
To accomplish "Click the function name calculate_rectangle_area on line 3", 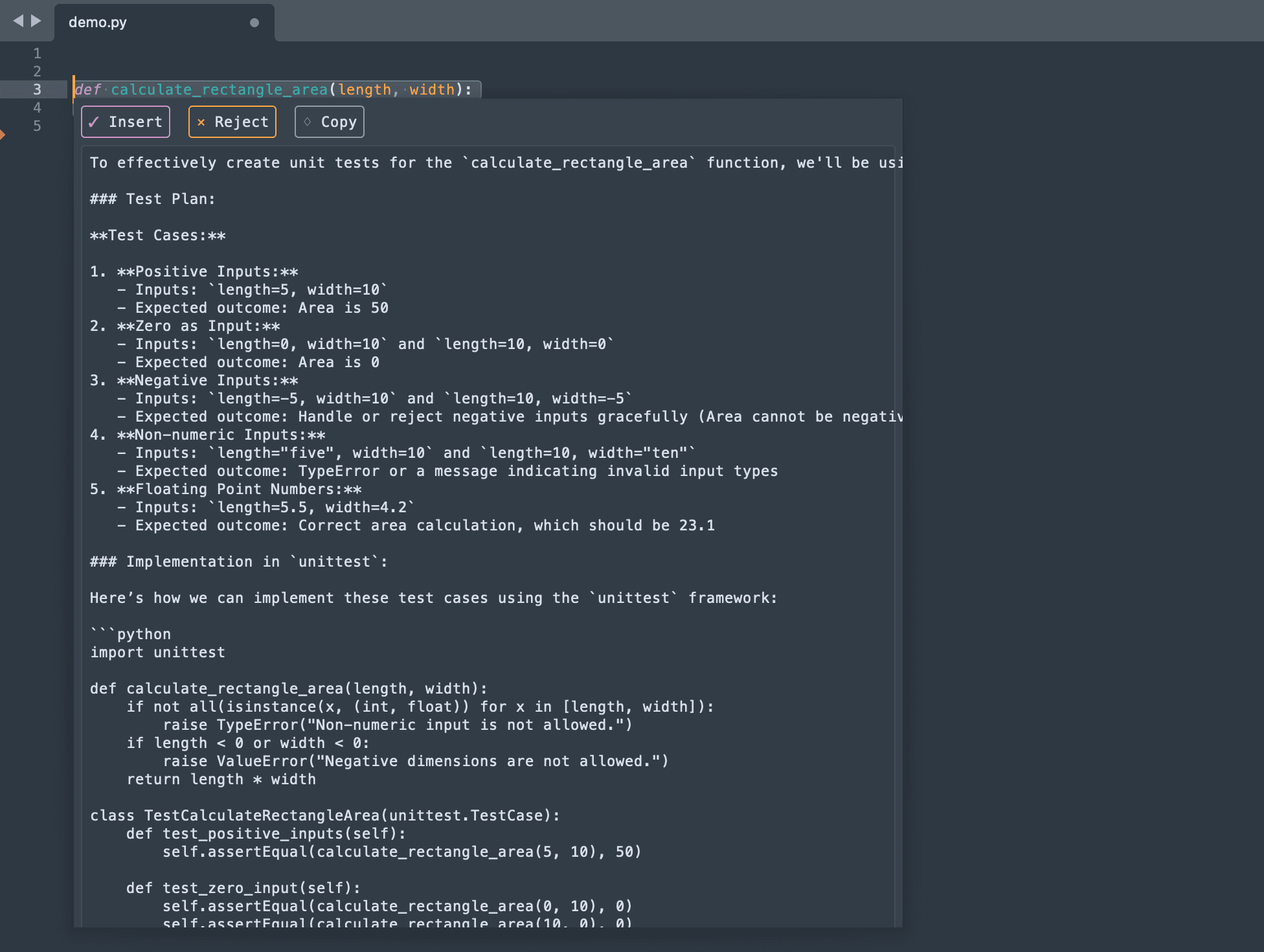I will coord(219,89).
